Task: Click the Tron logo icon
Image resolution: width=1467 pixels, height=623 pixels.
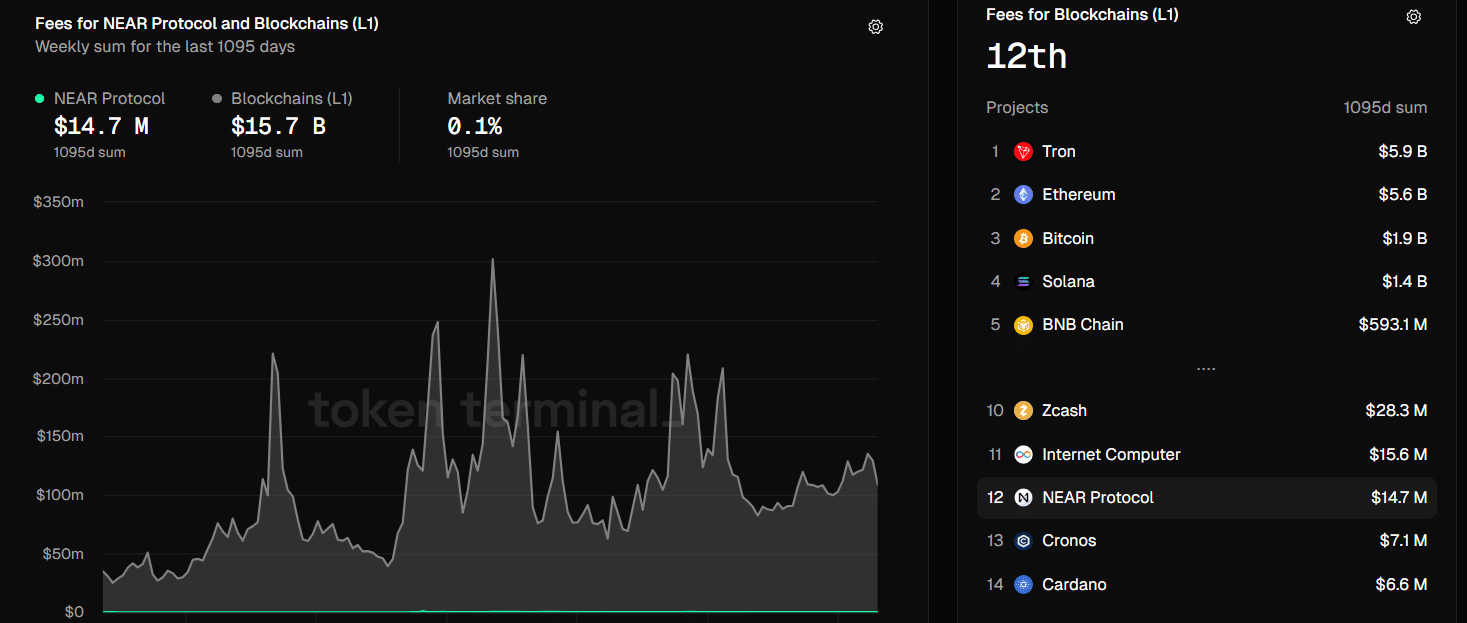Action: [x=1023, y=152]
